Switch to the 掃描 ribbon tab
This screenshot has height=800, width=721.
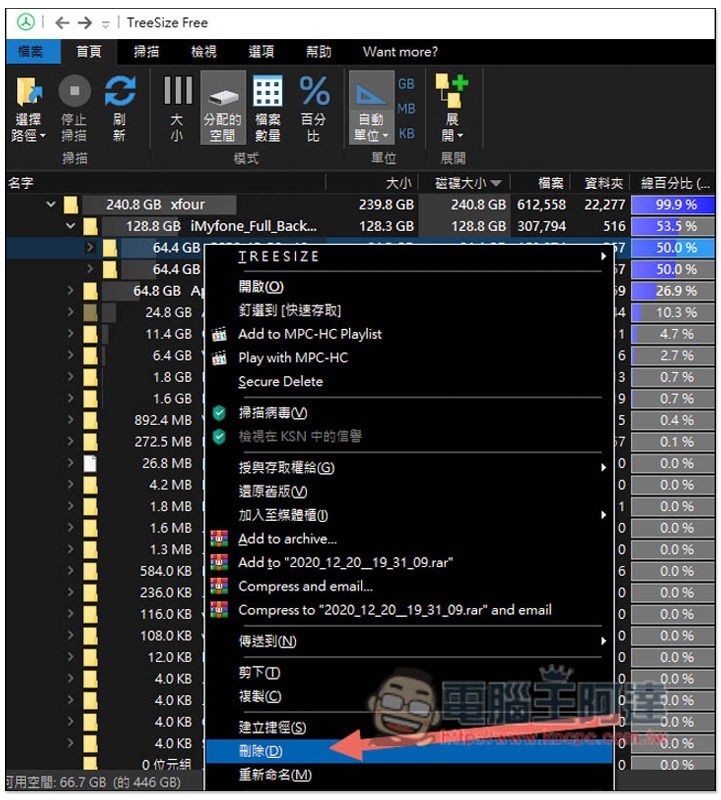pos(146,52)
